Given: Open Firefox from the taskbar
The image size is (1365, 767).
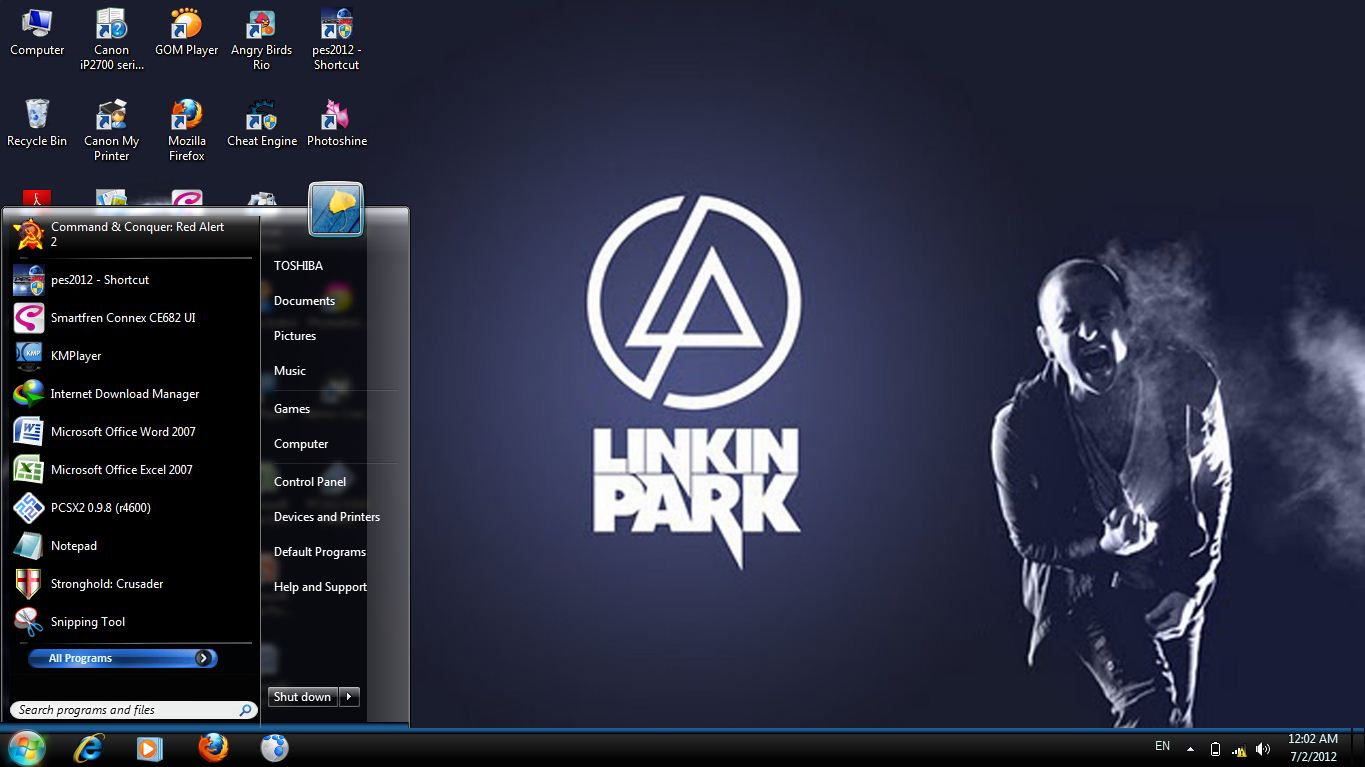Looking at the screenshot, I should pyautogui.click(x=212, y=748).
